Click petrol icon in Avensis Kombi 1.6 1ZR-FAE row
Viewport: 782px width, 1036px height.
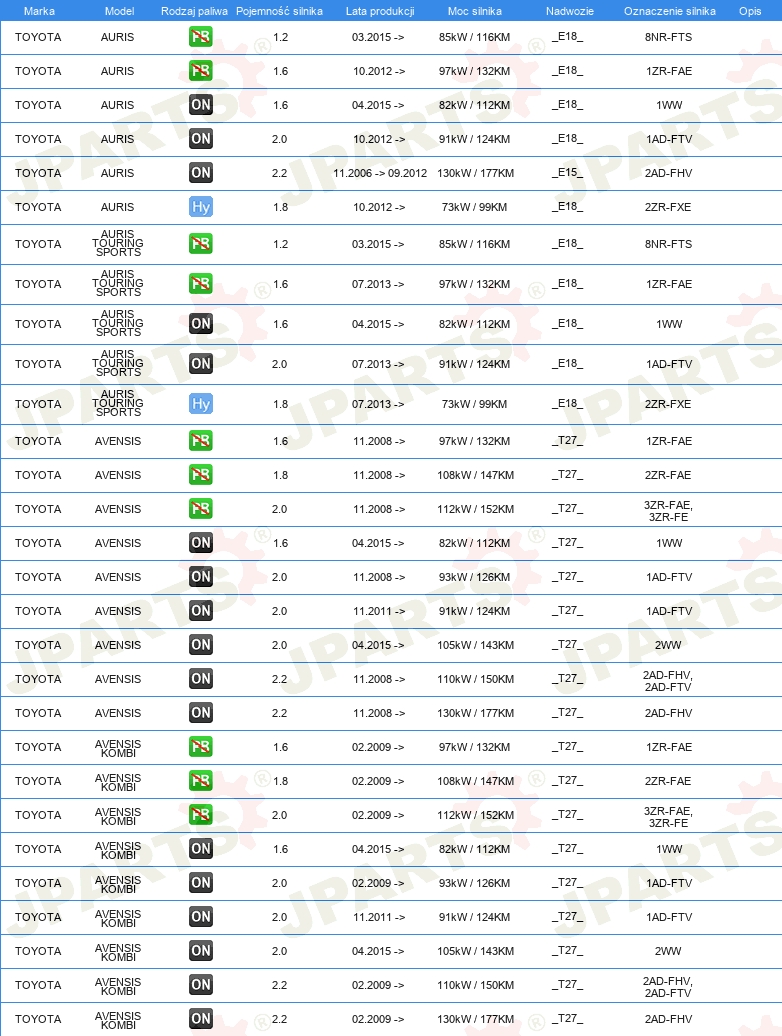click(x=201, y=747)
